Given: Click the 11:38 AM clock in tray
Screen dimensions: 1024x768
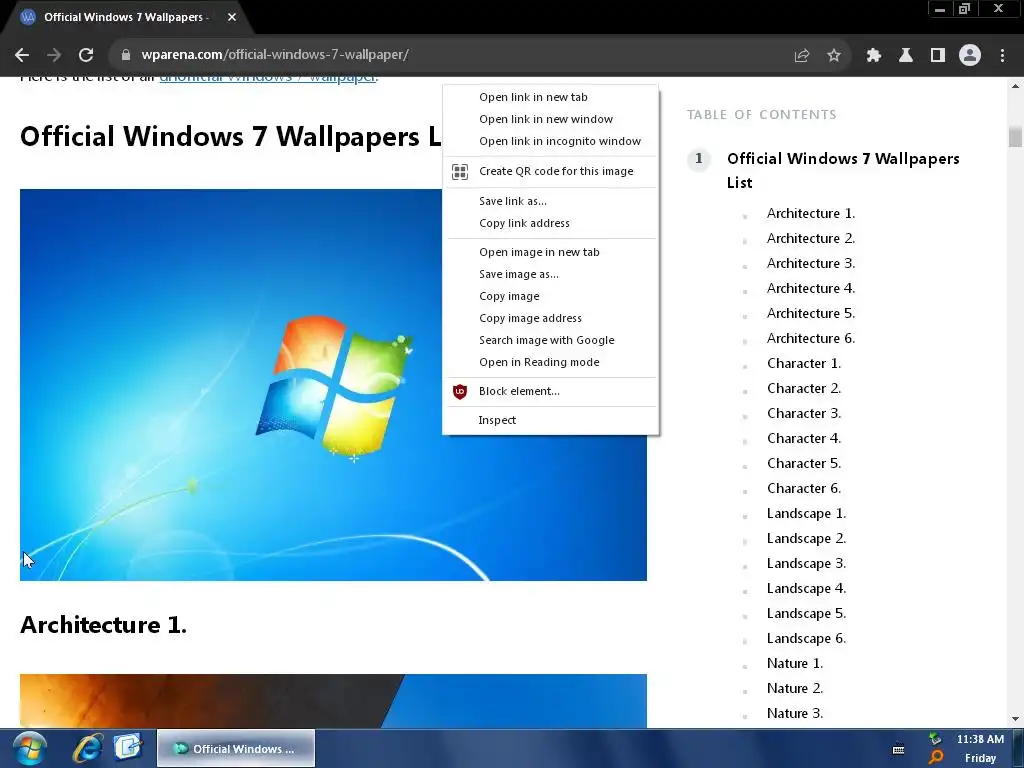Looking at the screenshot, I should click(980, 739).
